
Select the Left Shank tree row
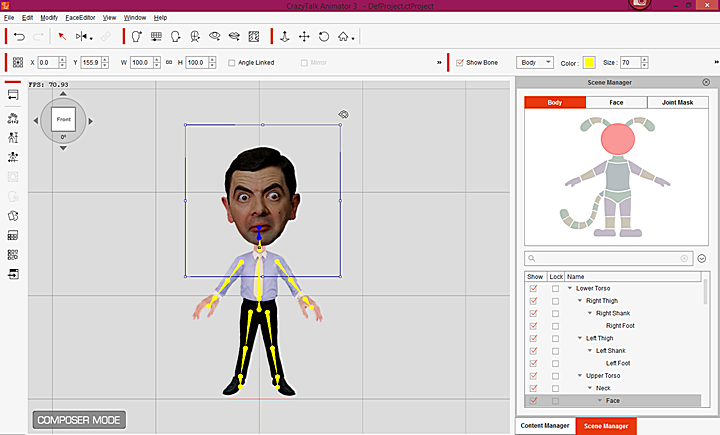click(x=613, y=351)
